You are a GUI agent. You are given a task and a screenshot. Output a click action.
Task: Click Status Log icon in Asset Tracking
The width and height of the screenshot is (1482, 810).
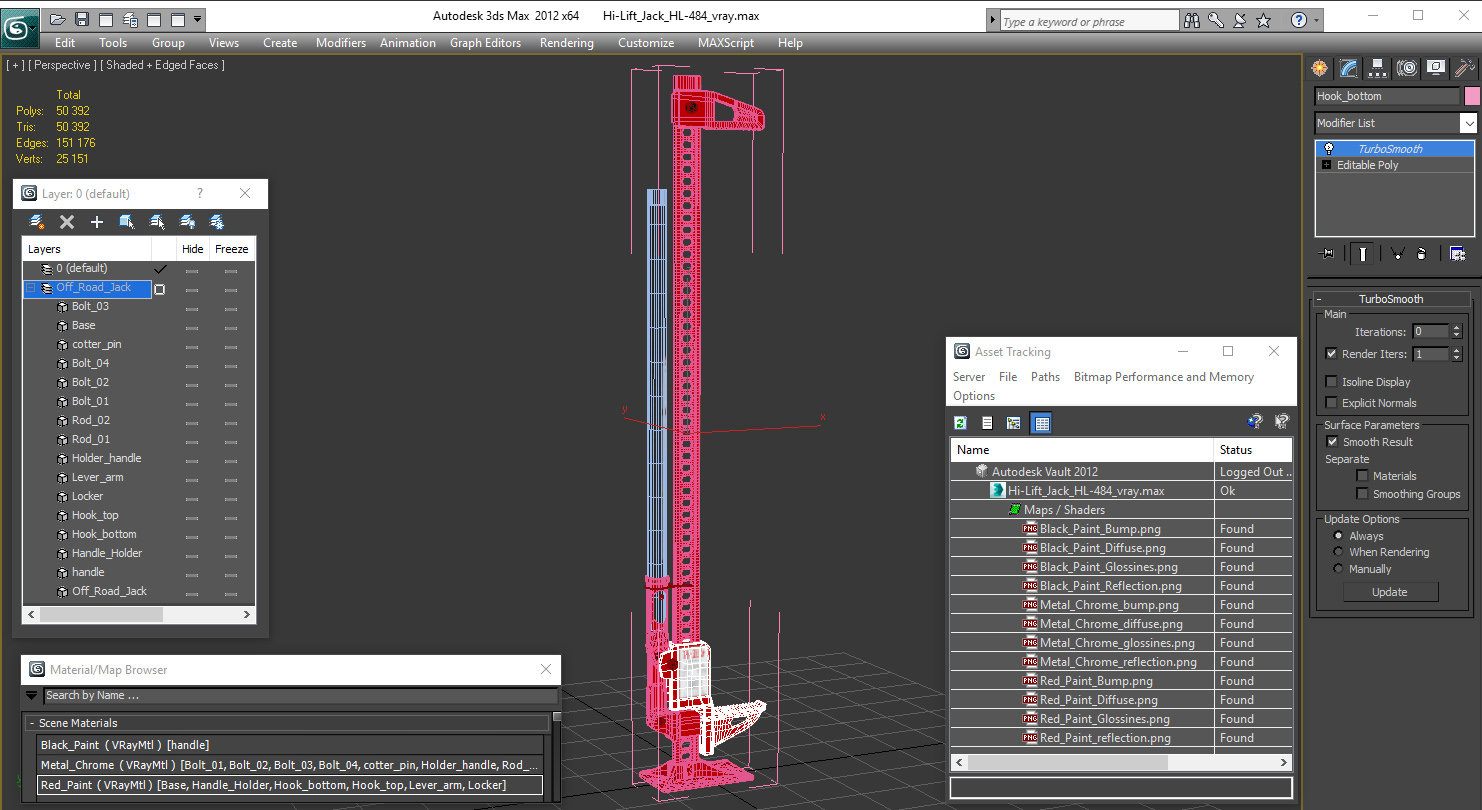point(987,423)
